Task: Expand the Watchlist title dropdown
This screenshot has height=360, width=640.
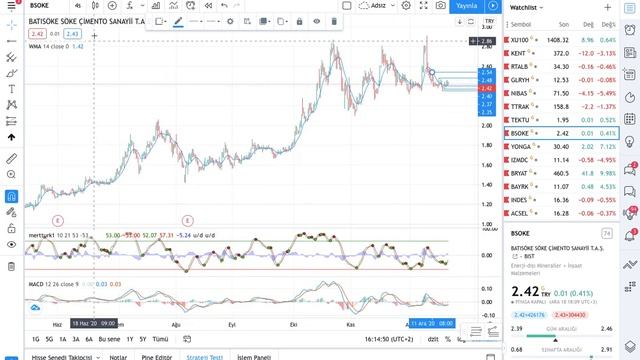Action: [527, 7]
